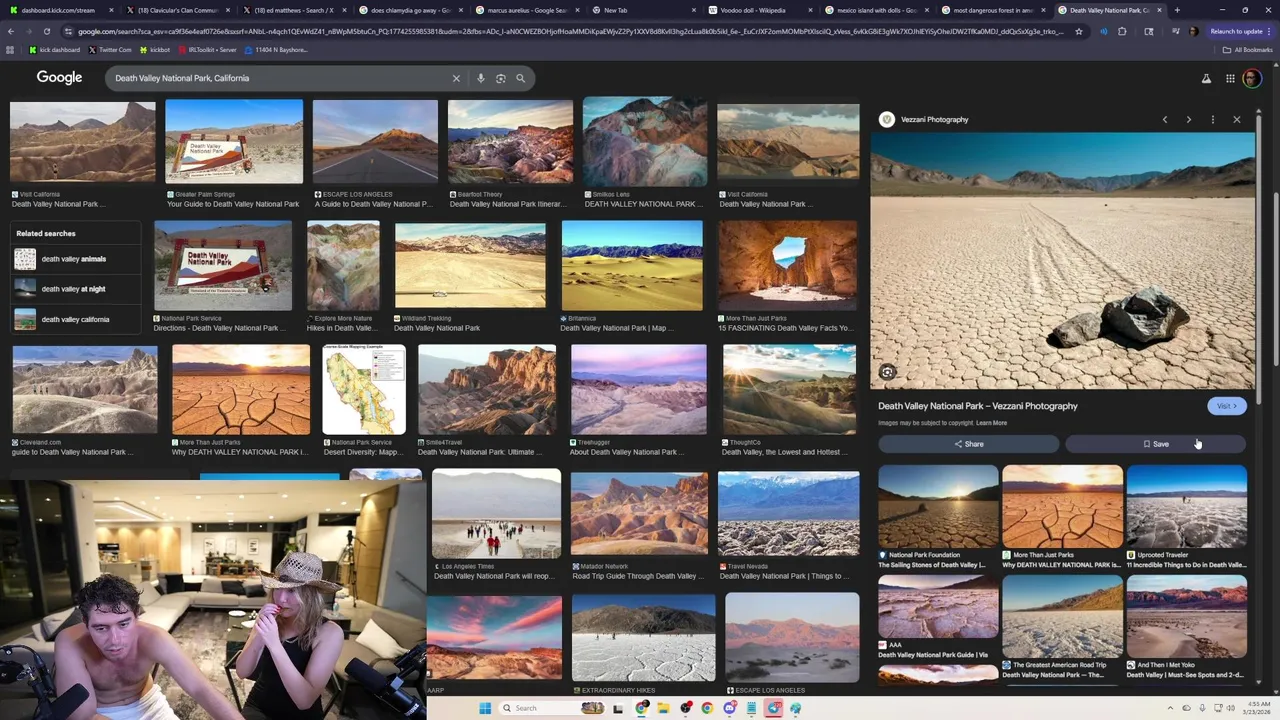Open a new browser tab

coord(1177,10)
